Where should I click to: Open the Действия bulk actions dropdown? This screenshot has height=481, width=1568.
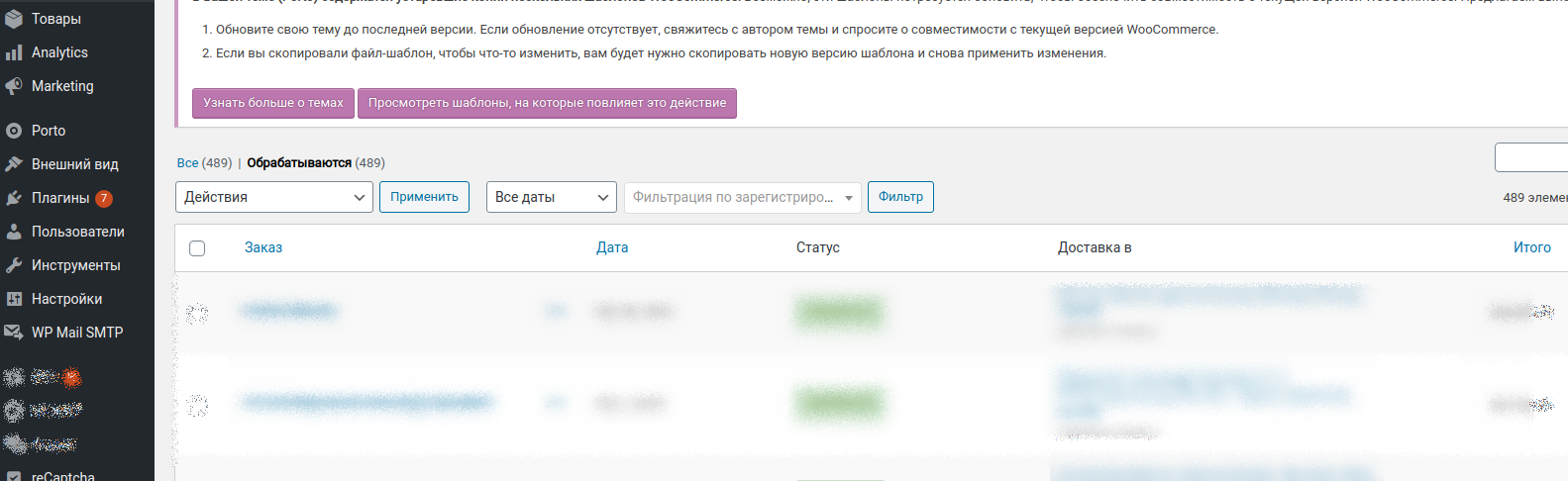point(274,197)
